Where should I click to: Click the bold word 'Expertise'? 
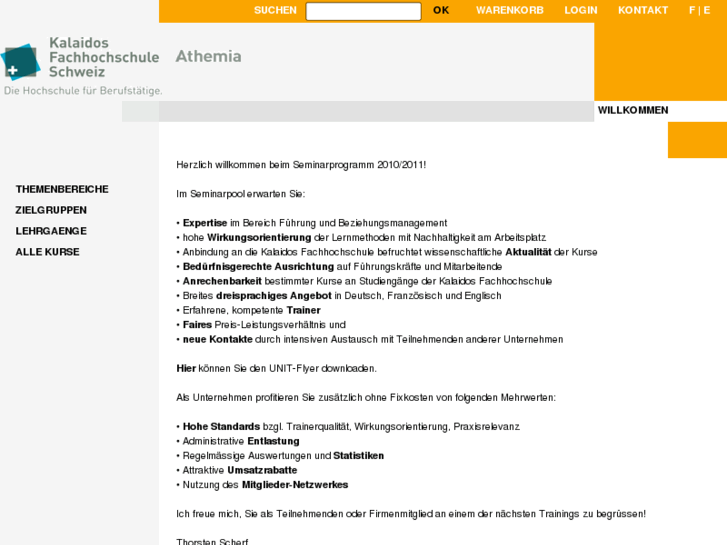point(205,223)
